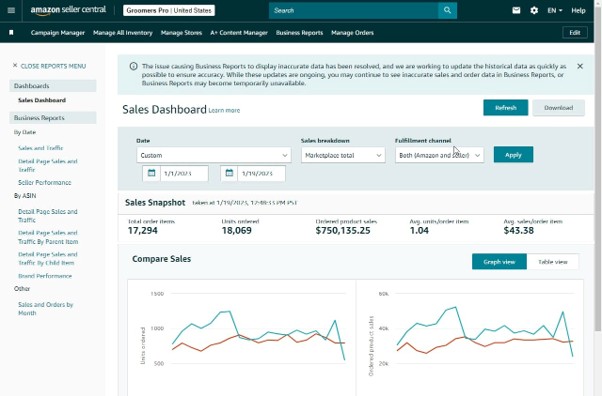Select the Dashboards sidebar section
This screenshot has height=396, width=602.
click(53, 86)
